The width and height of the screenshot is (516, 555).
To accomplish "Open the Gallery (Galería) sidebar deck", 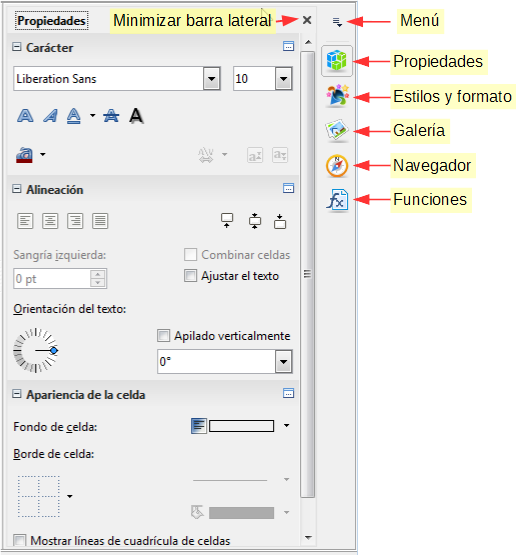I will (x=337, y=131).
